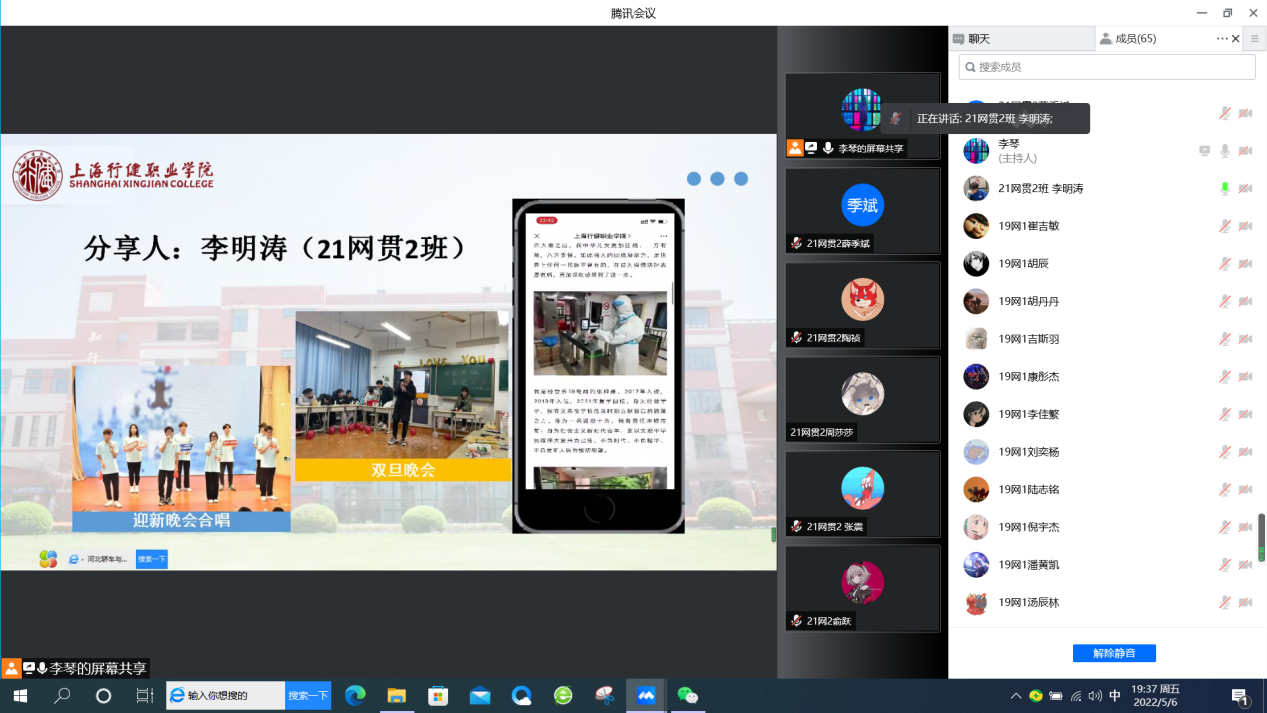Select the 成员(65) members tab
Viewport: 1267px width, 713px height.
click(1135, 39)
